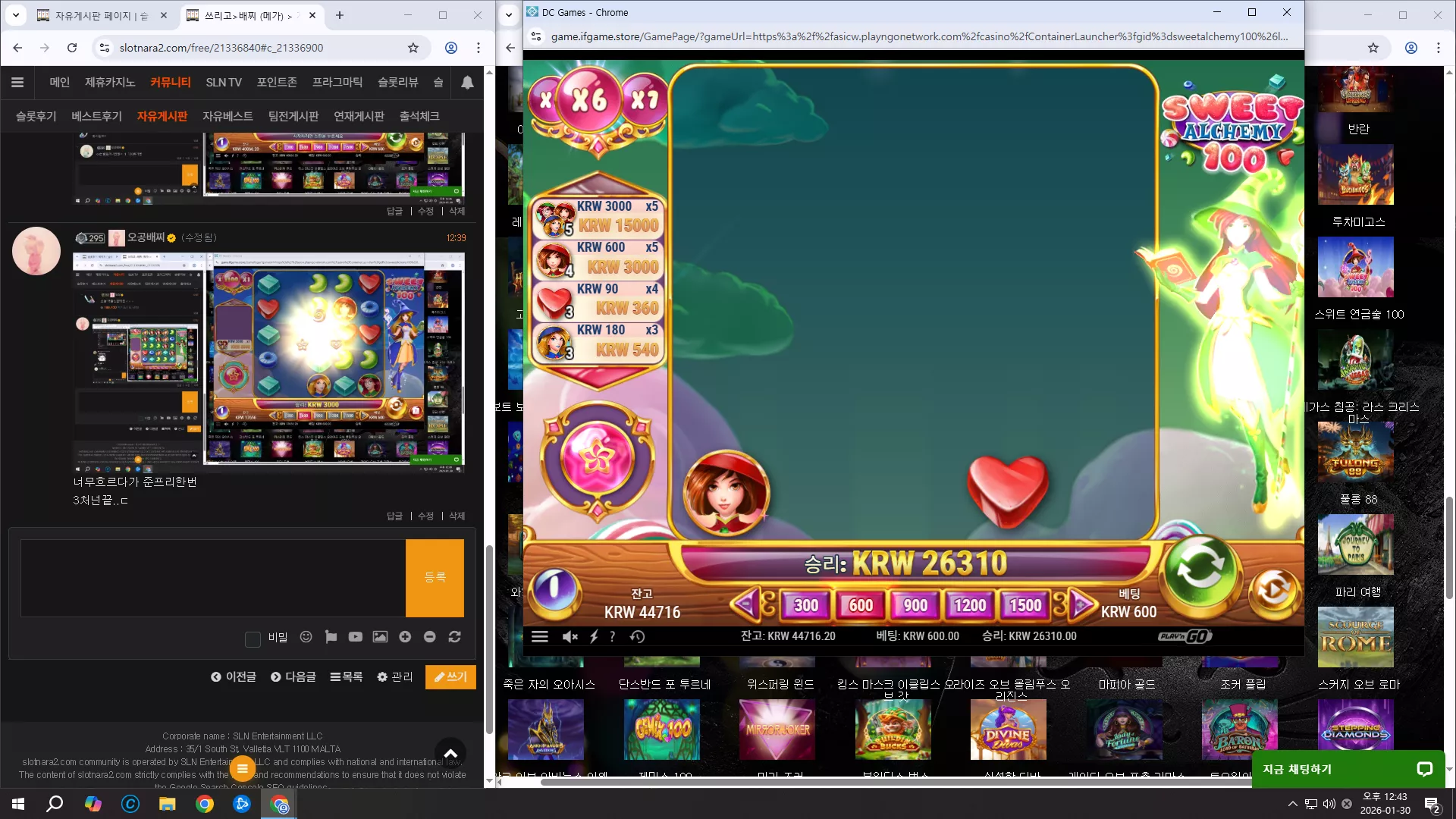
Task: Open the orange floating menu button
Action: [243, 769]
